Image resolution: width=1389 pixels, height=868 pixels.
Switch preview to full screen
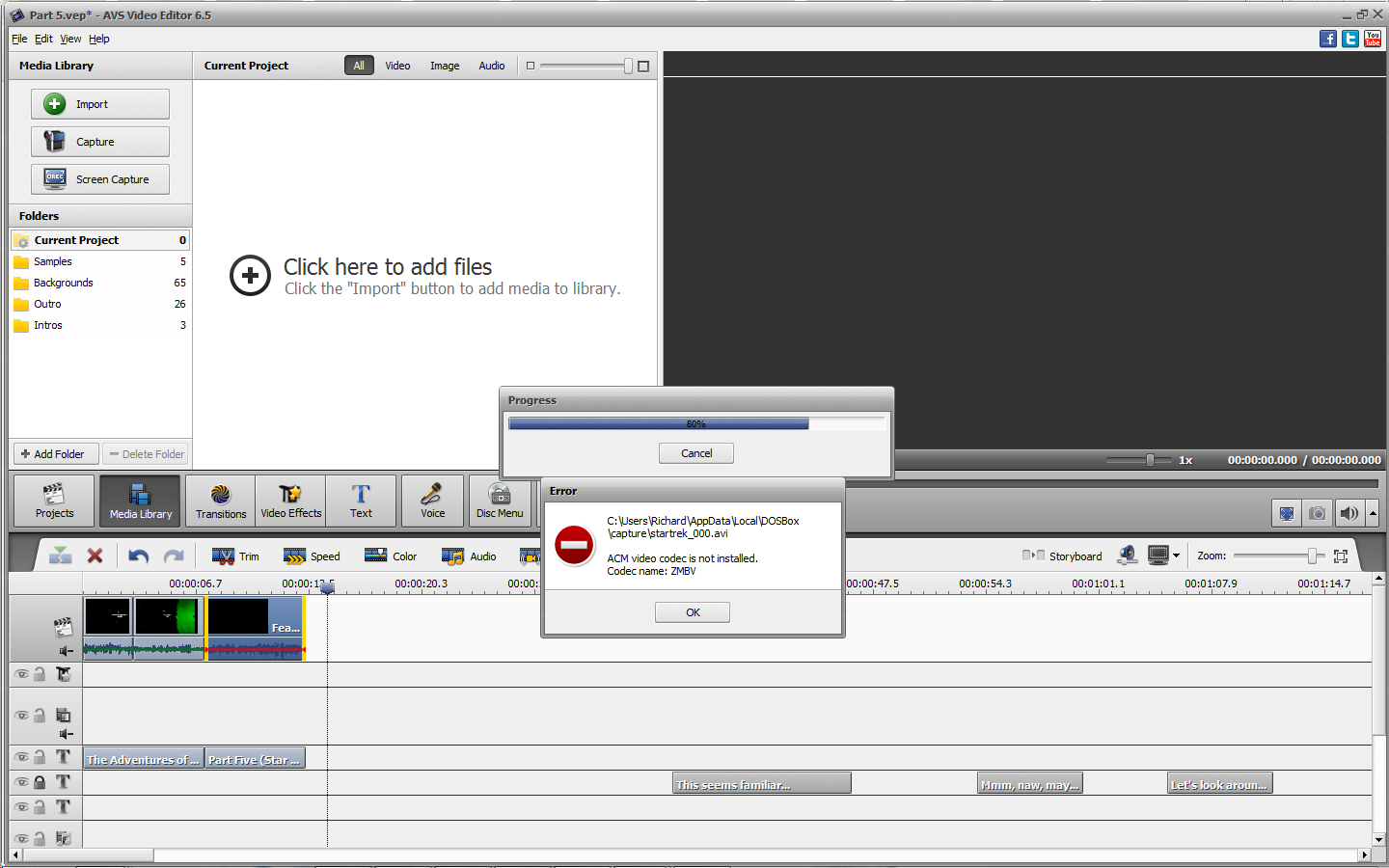[x=1287, y=513]
